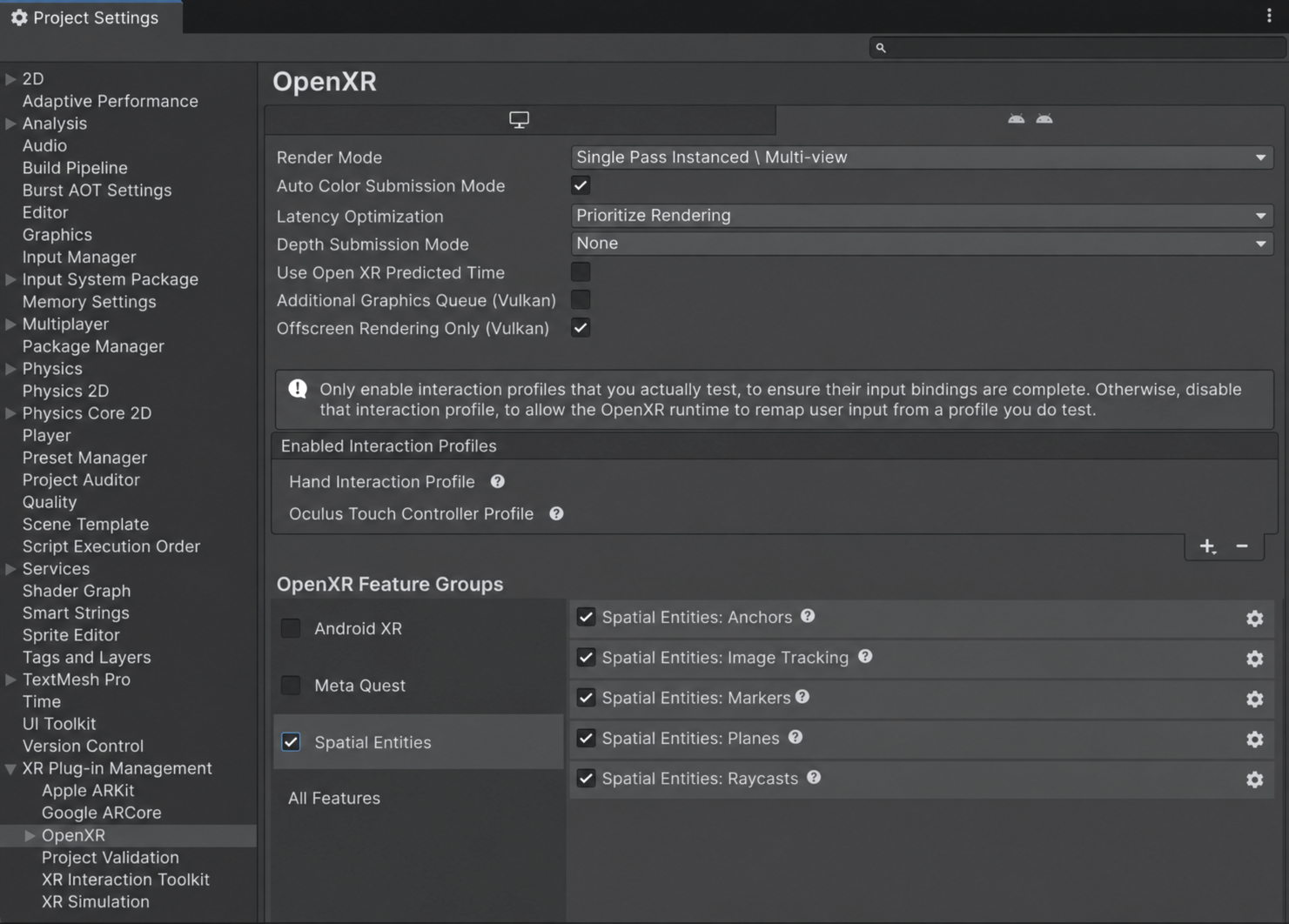Open the window options kebab menu
The width and height of the screenshot is (1289, 924).
point(1269,16)
